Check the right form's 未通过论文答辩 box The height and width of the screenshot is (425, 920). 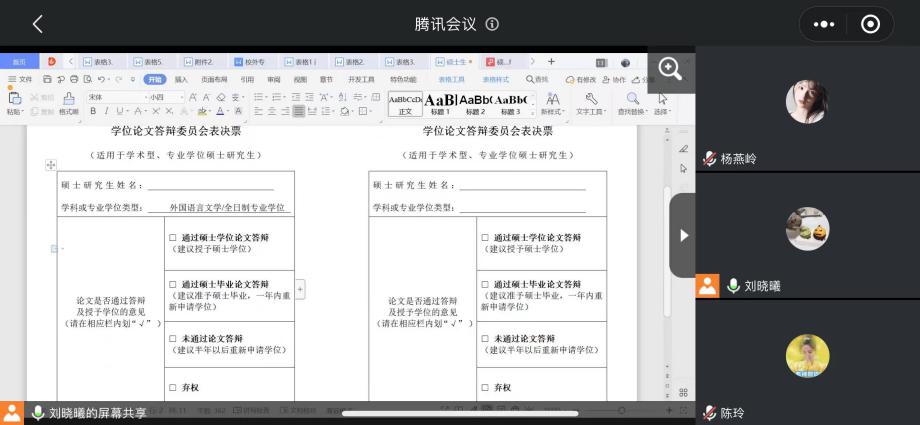tap(485, 339)
